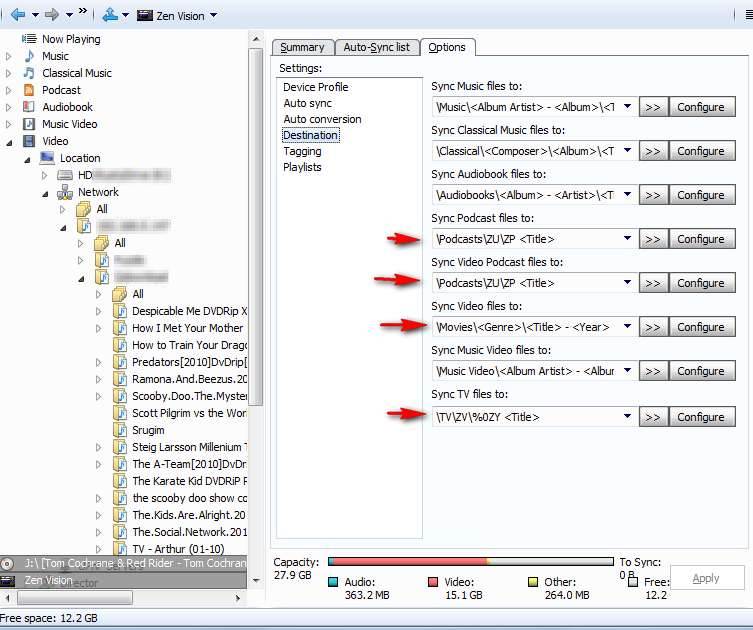Select the Music Video node icon
This screenshot has width=753, height=630.
(x=29, y=124)
